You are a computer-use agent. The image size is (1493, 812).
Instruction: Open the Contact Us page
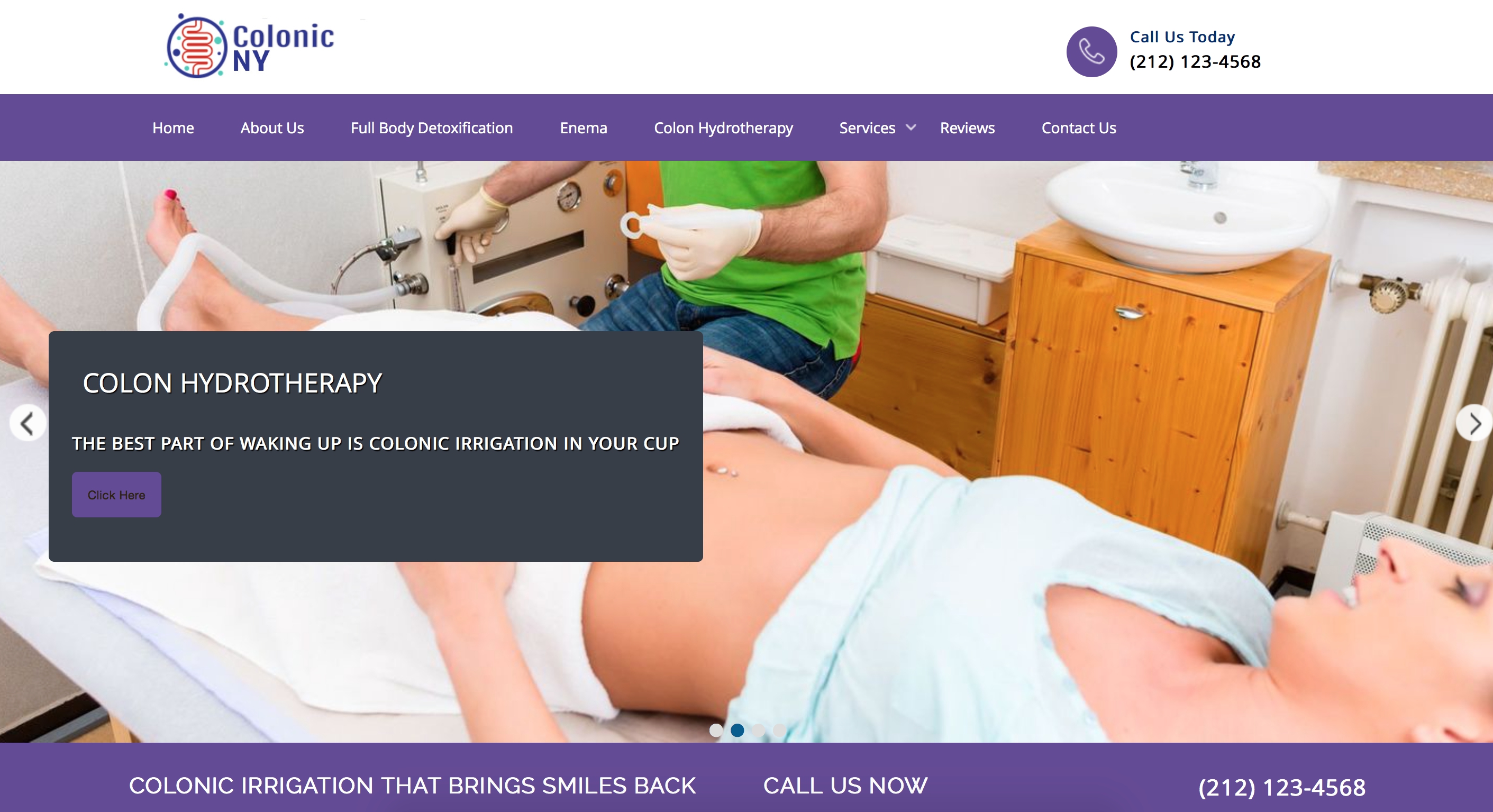(1079, 127)
